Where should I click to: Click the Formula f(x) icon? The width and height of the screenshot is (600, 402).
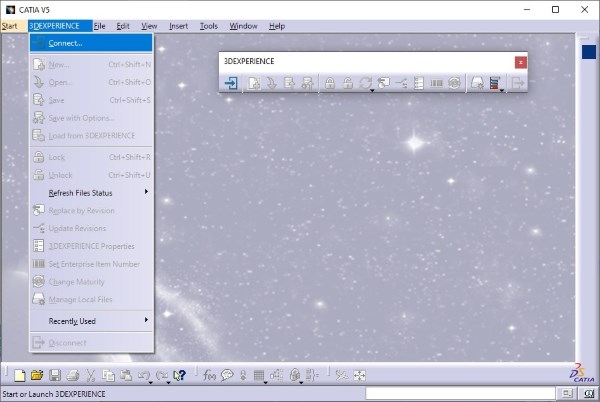pos(209,375)
